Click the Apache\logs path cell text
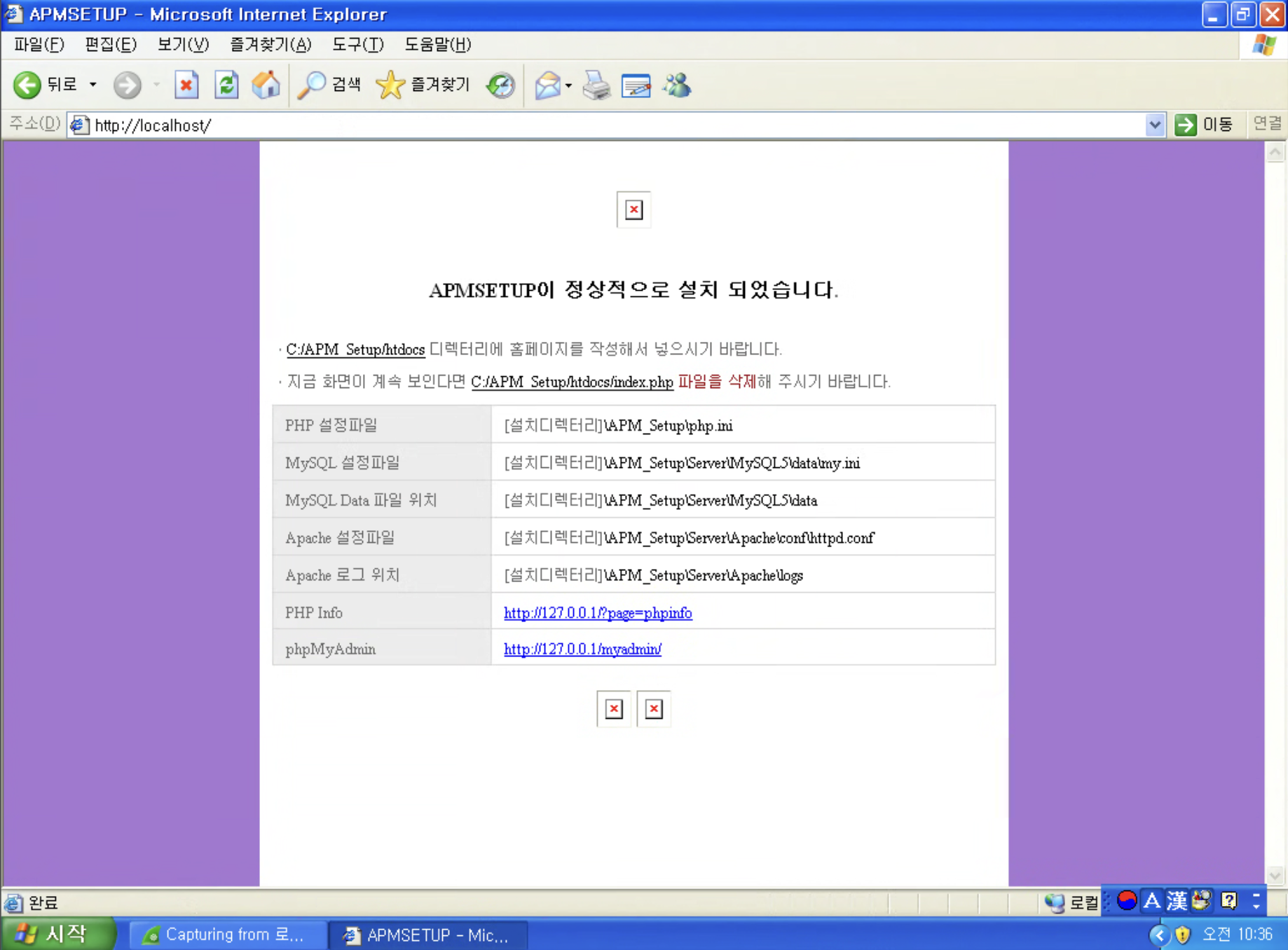 click(x=653, y=575)
